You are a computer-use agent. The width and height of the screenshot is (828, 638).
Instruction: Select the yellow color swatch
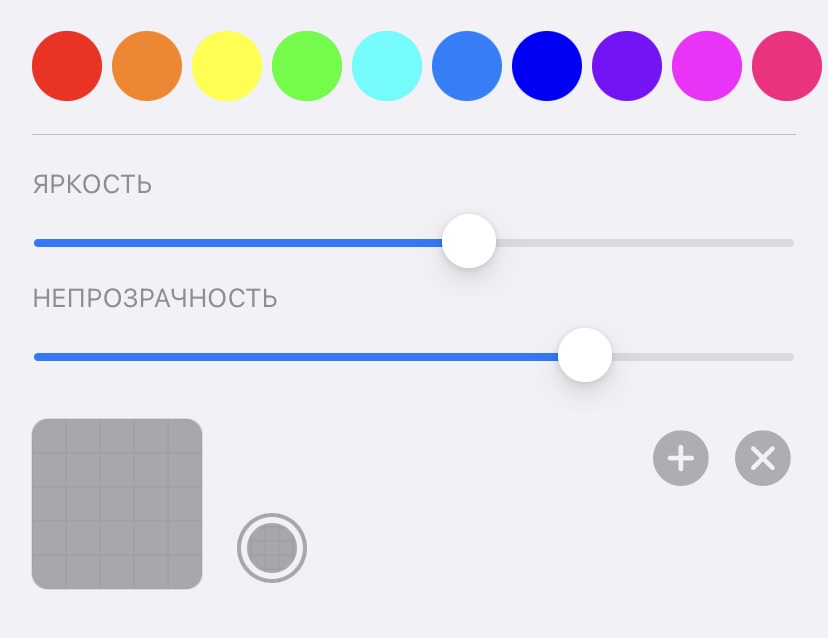click(x=227, y=65)
